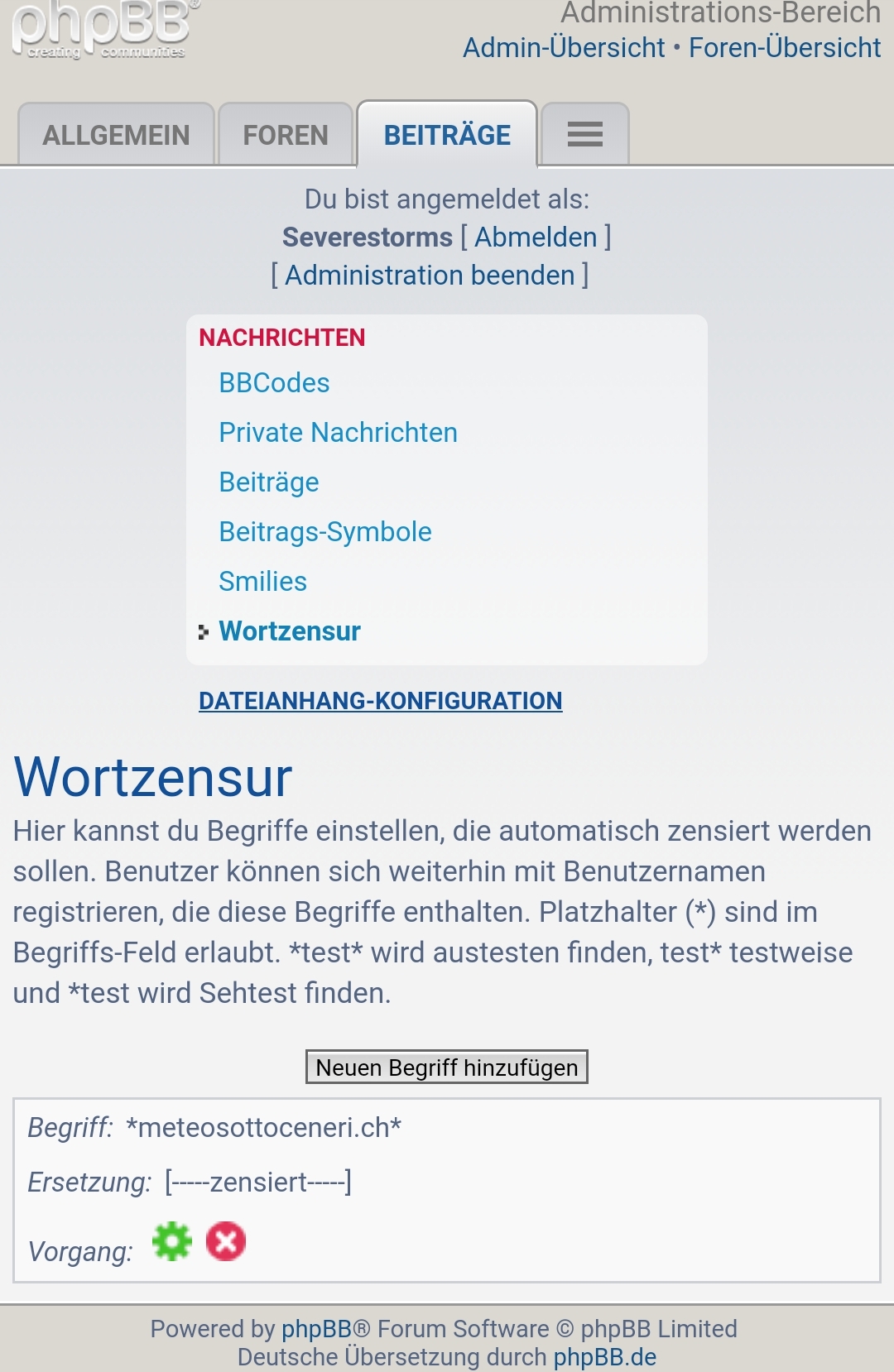Click the phpBB logo

101,30
